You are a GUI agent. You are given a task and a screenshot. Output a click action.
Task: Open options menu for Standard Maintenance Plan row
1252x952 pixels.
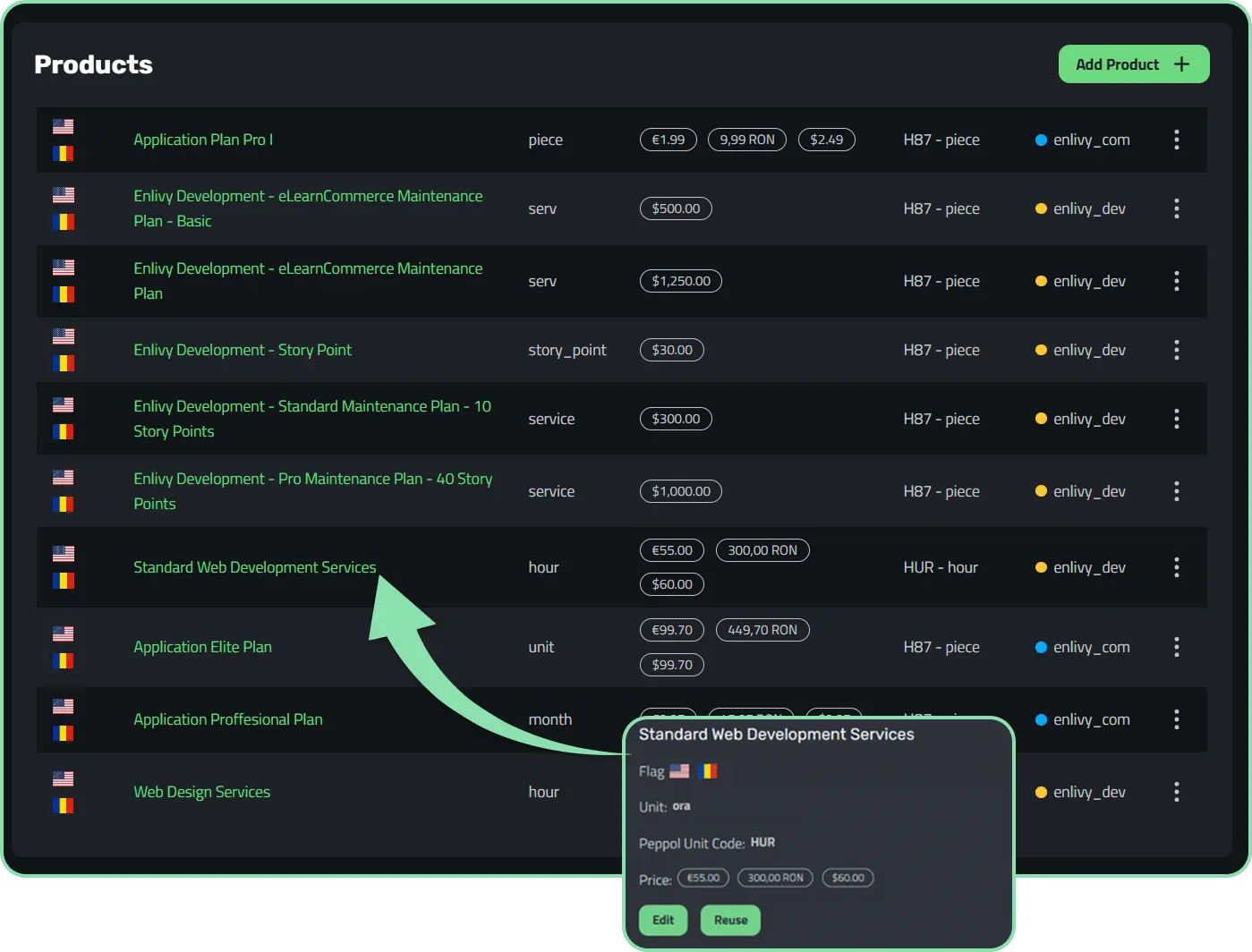pyautogui.click(x=1176, y=419)
